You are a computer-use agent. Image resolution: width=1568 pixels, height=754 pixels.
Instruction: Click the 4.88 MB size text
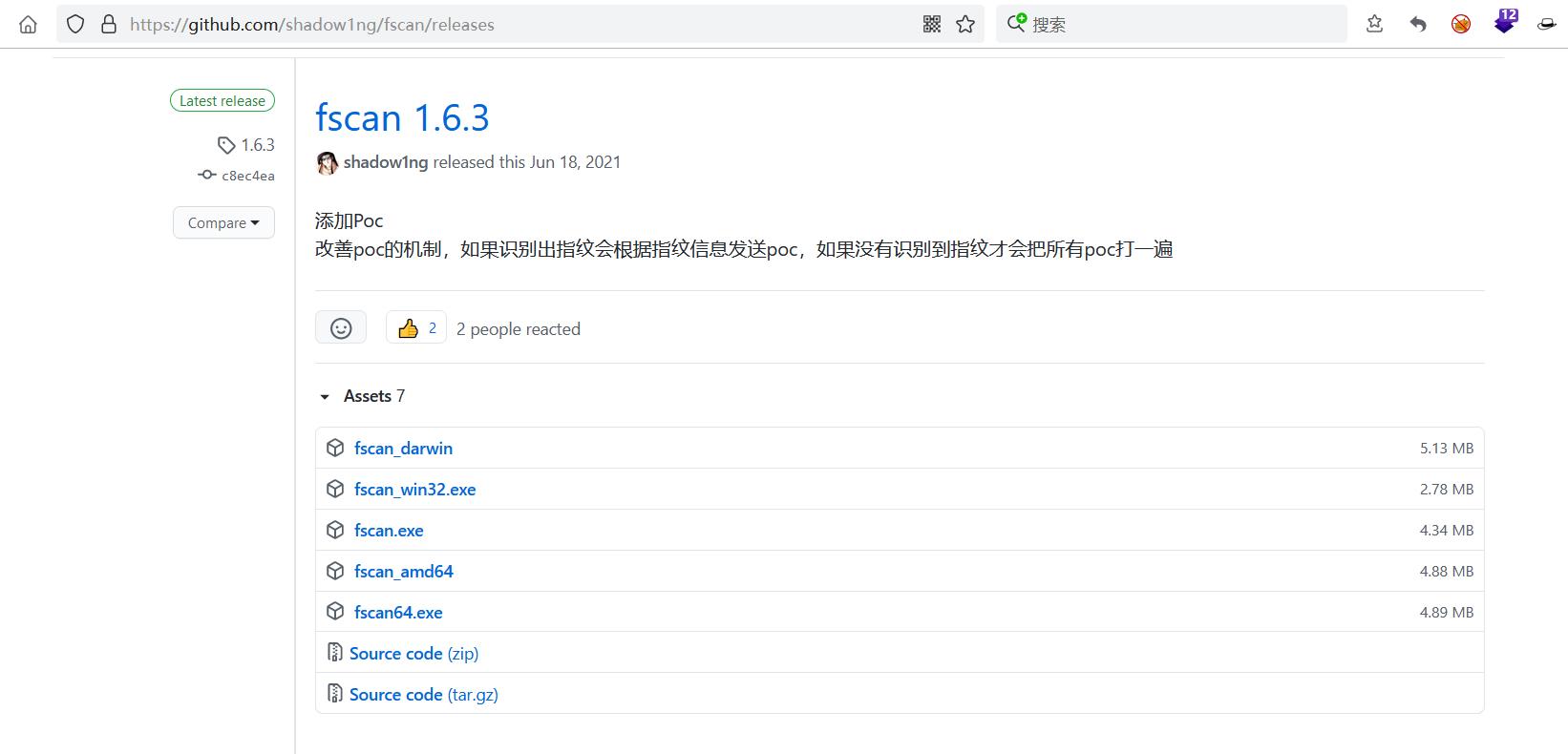tap(1447, 571)
